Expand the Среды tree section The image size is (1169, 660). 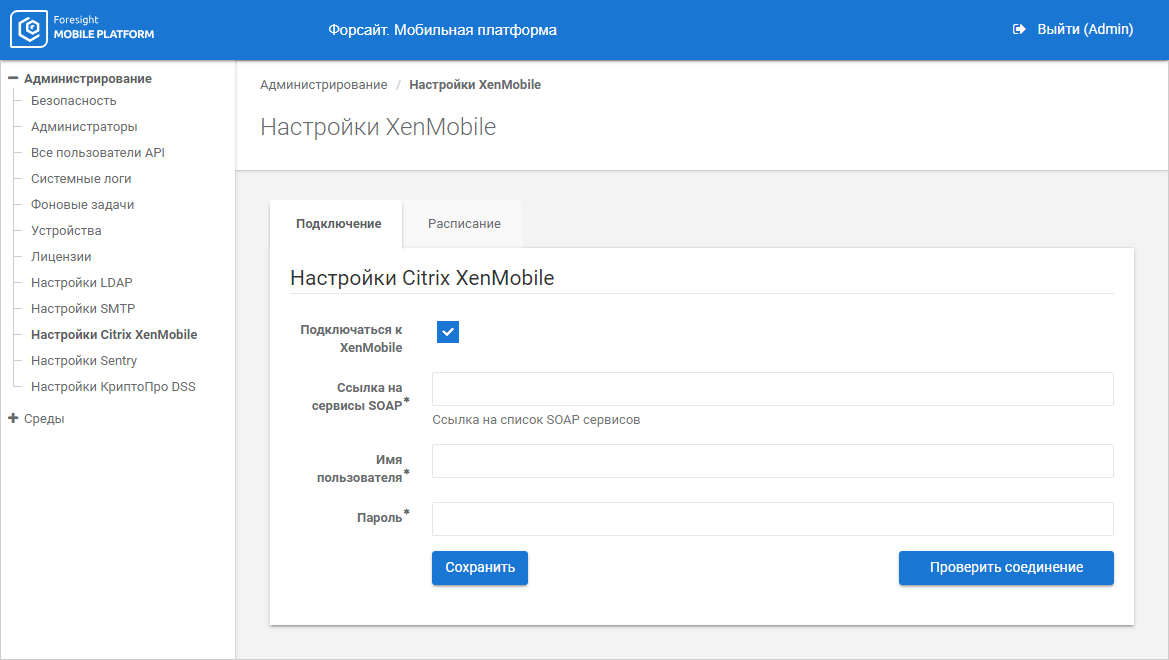13,419
